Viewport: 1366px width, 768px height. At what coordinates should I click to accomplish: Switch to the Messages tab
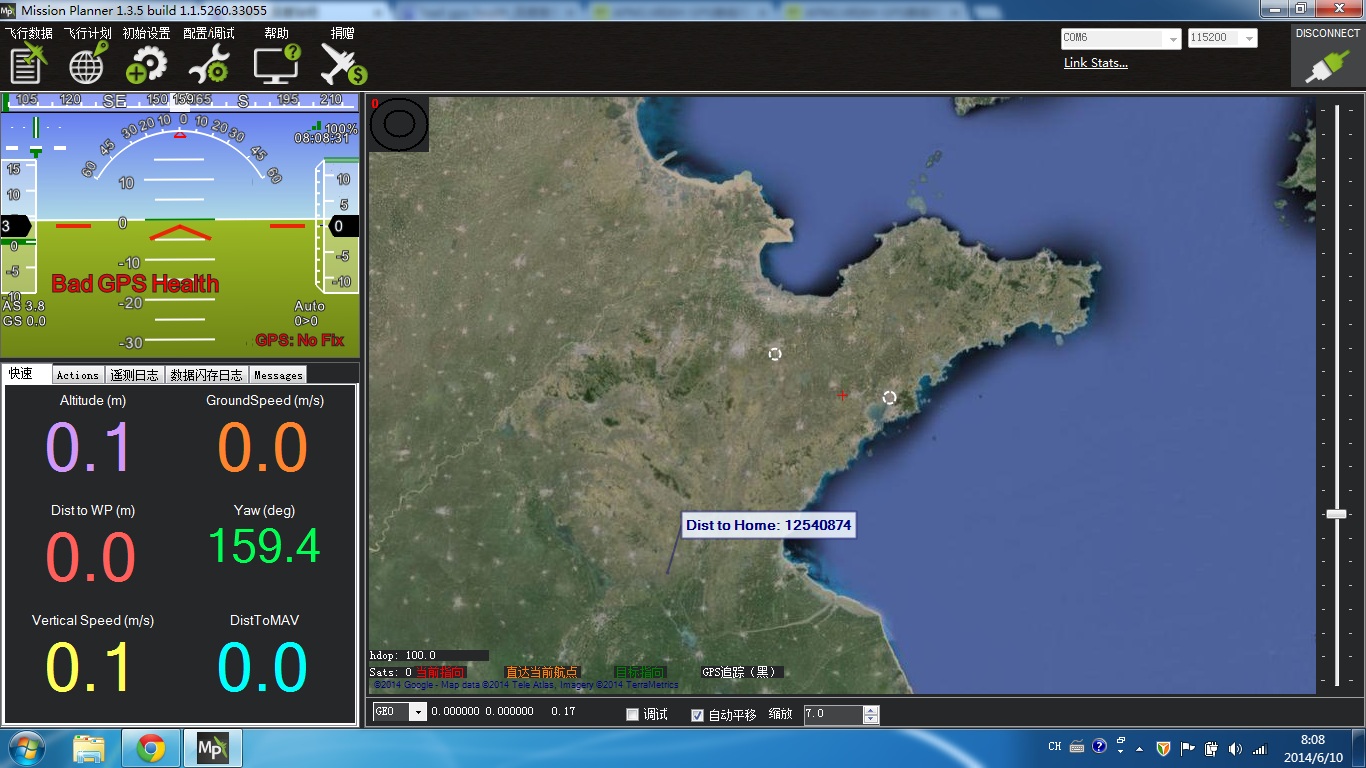[278, 375]
